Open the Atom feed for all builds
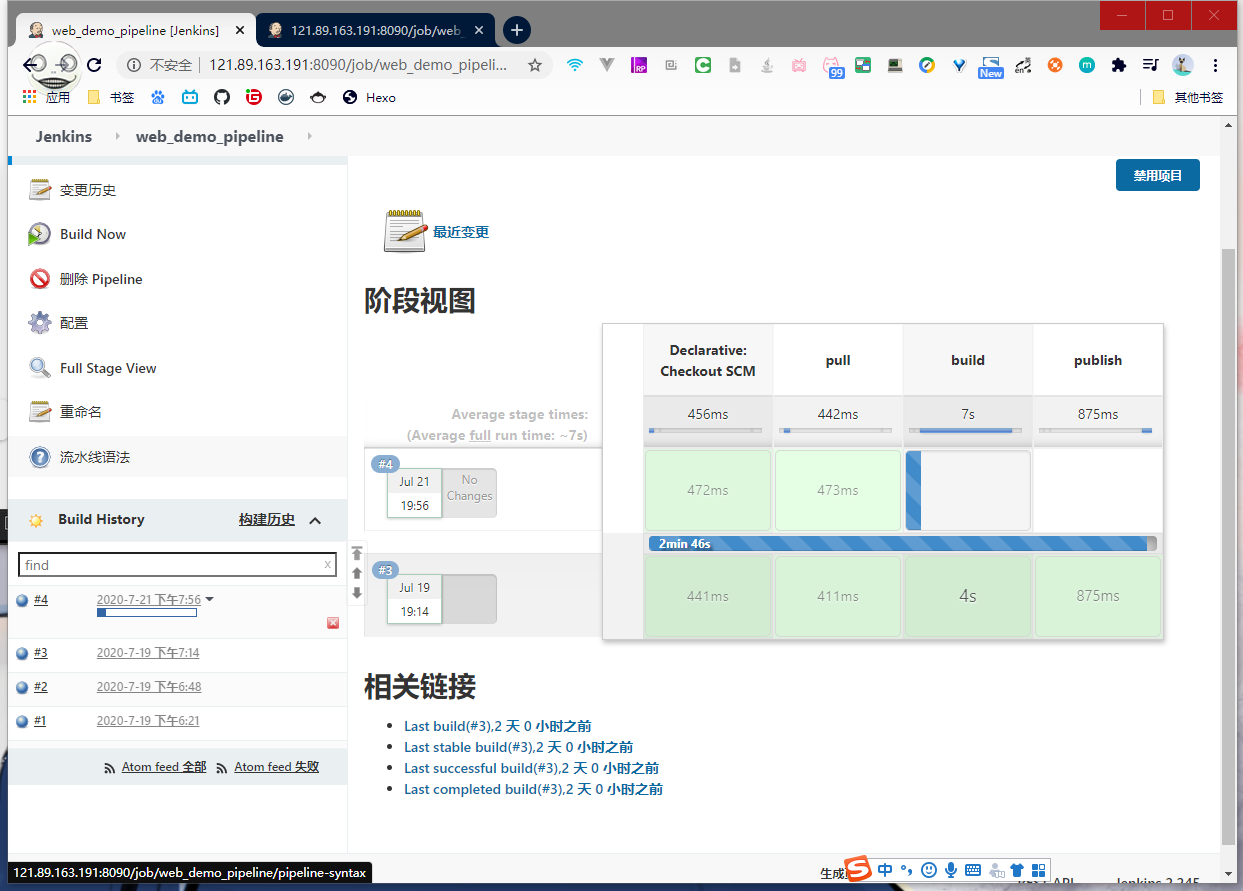The image size is (1243, 891). point(163,767)
